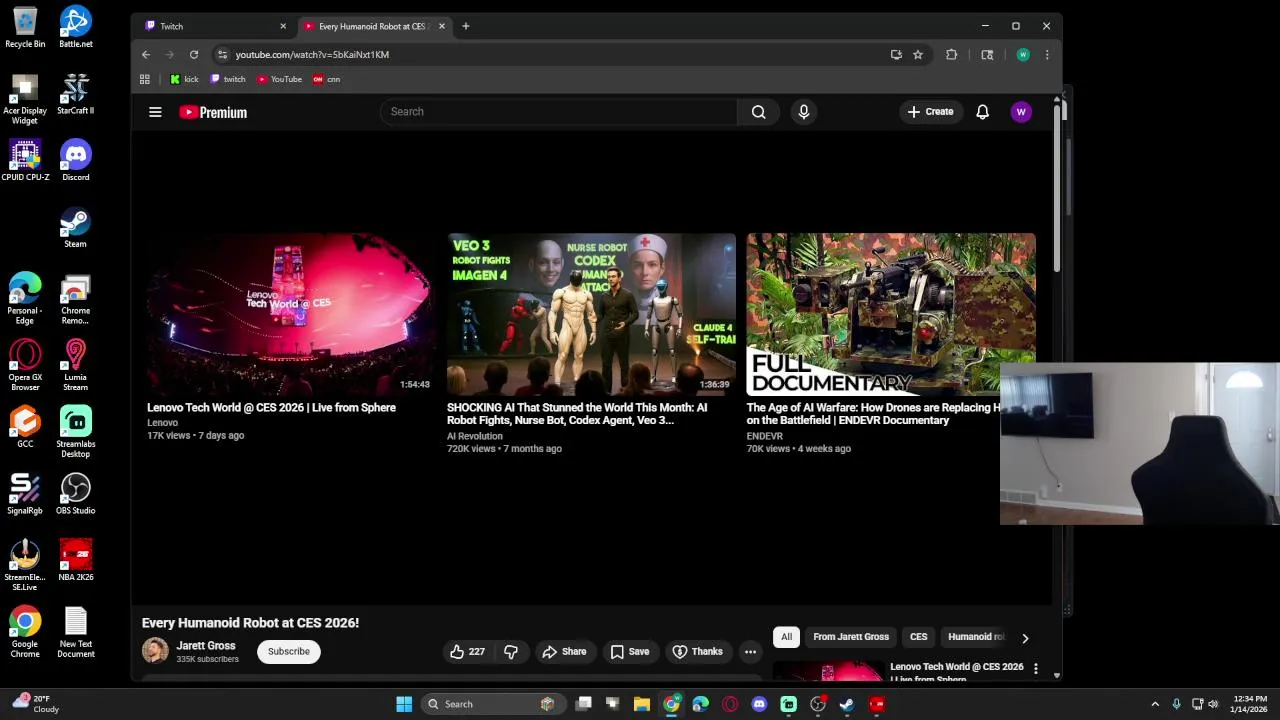The width and height of the screenshot is (1280, 720).
Task: Open StarCraft II desktop icon
Action: (76, 93)
